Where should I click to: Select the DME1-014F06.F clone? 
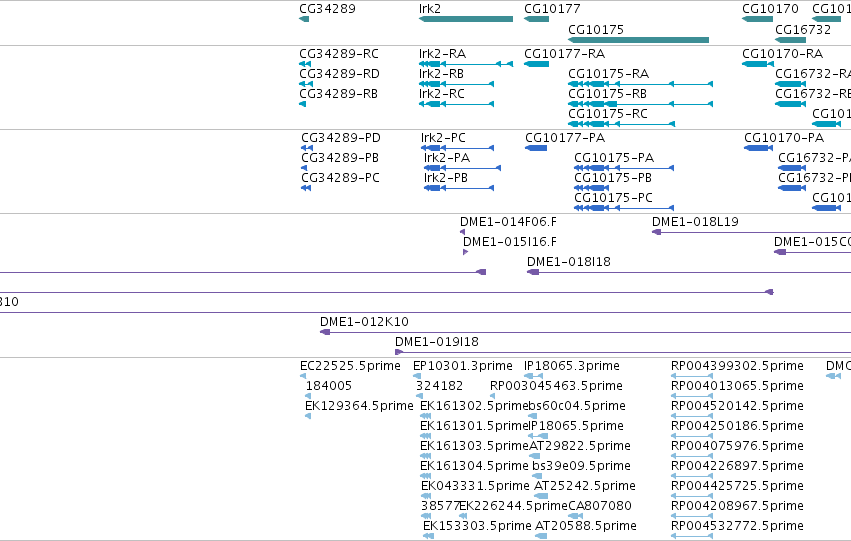(508, 222)
